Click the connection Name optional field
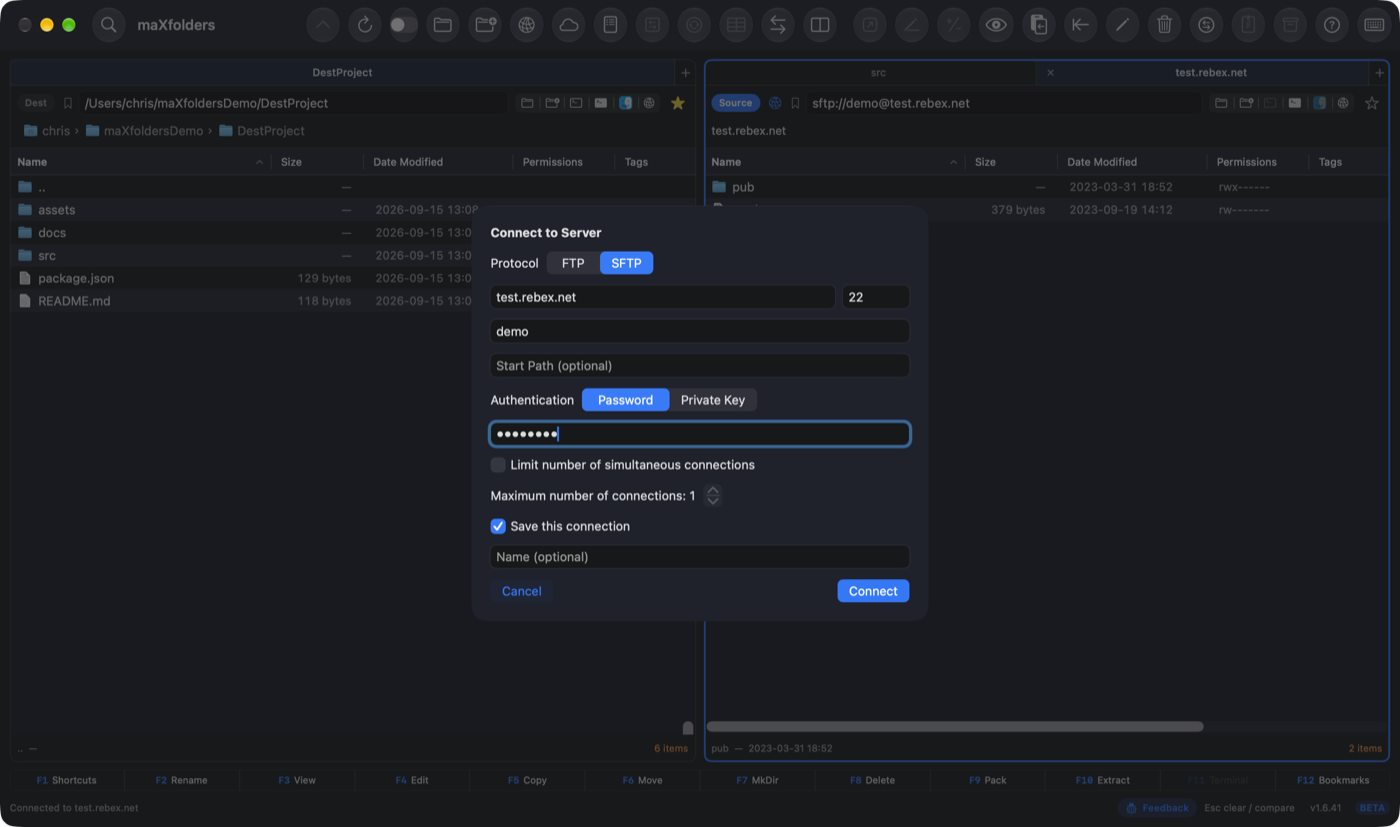The image size is (1400, 827). (x=700, y=557)
